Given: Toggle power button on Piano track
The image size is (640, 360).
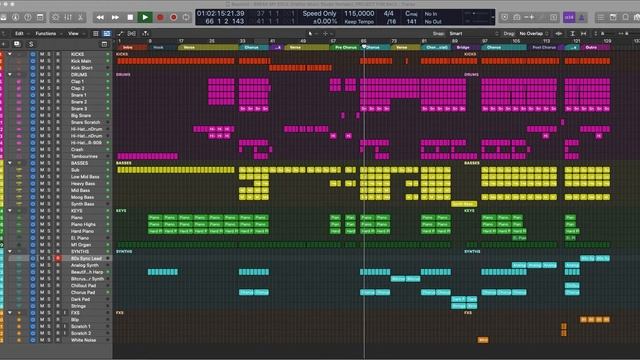Looking at the screenshot, I should tap(33, 218).
